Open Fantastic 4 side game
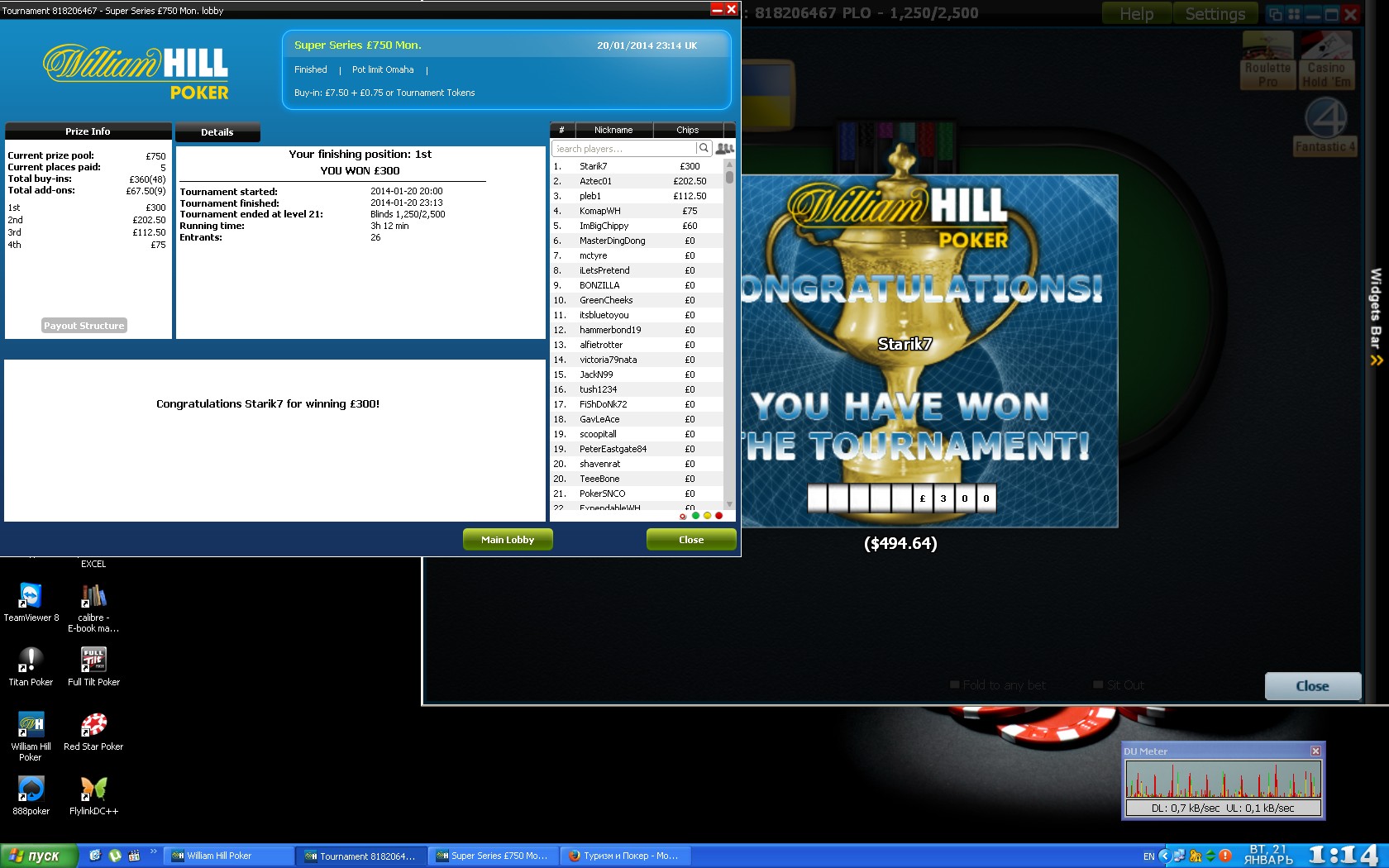This screenshot has width=1389, height=868. tap(1325, 126)
